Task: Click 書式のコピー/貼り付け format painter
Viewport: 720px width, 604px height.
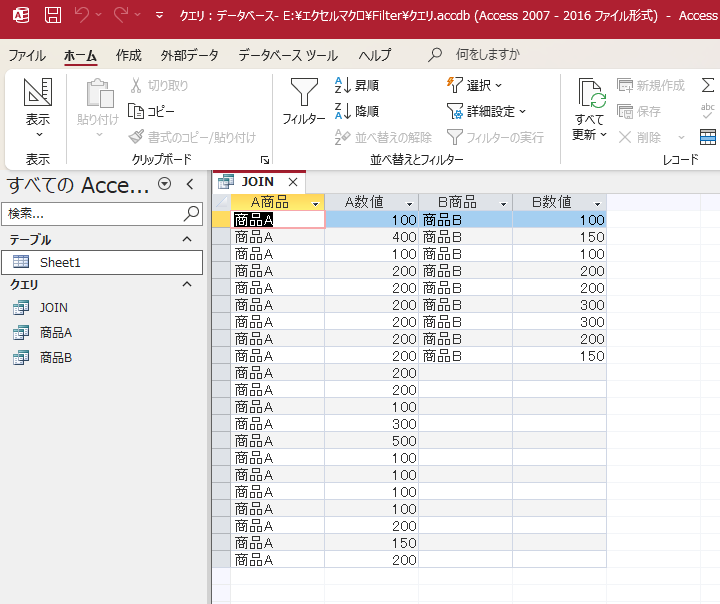Action: (x=192, y=137)
